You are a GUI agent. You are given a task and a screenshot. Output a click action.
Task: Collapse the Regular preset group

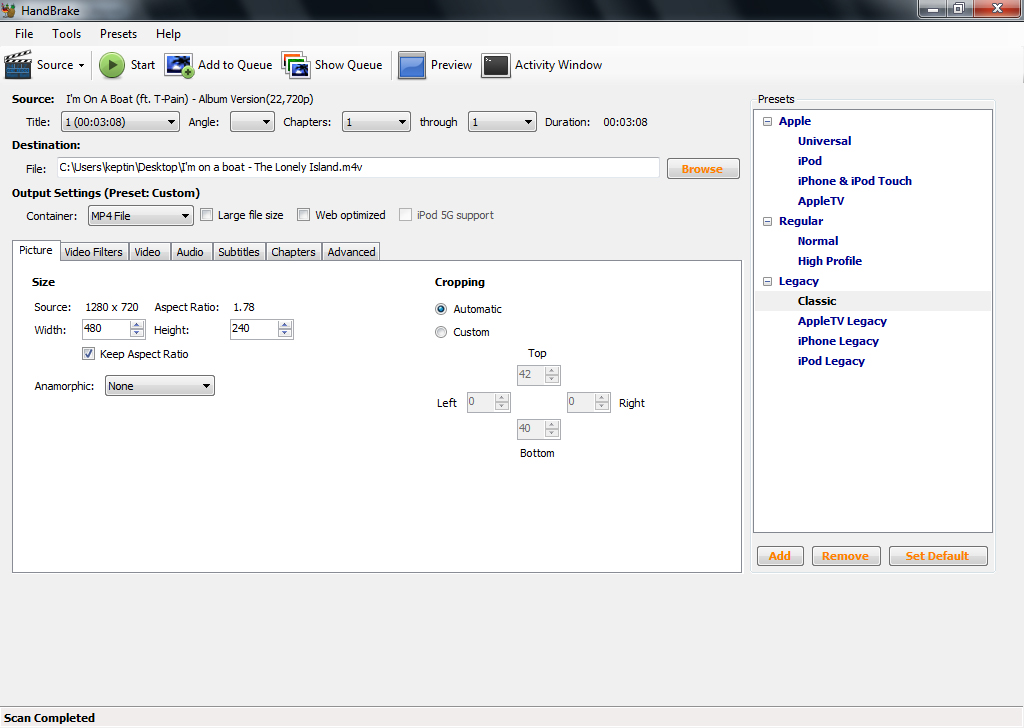click(767, 221)
